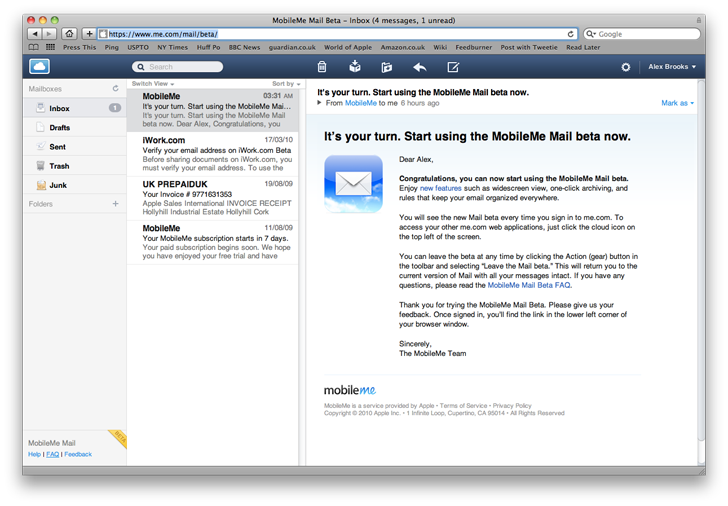The height and width of the screenshot is (506, 728).
Task: Click the browser address bar
Action: pos(338,34)
